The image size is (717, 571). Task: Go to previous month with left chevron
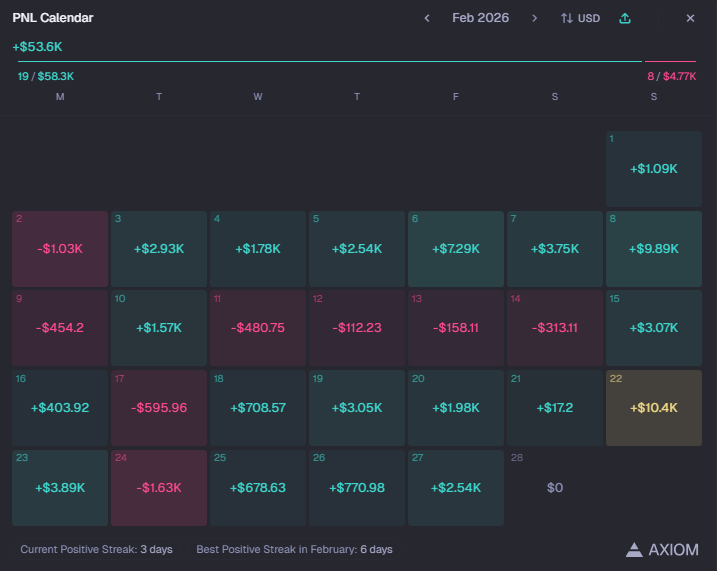[427, 18]
